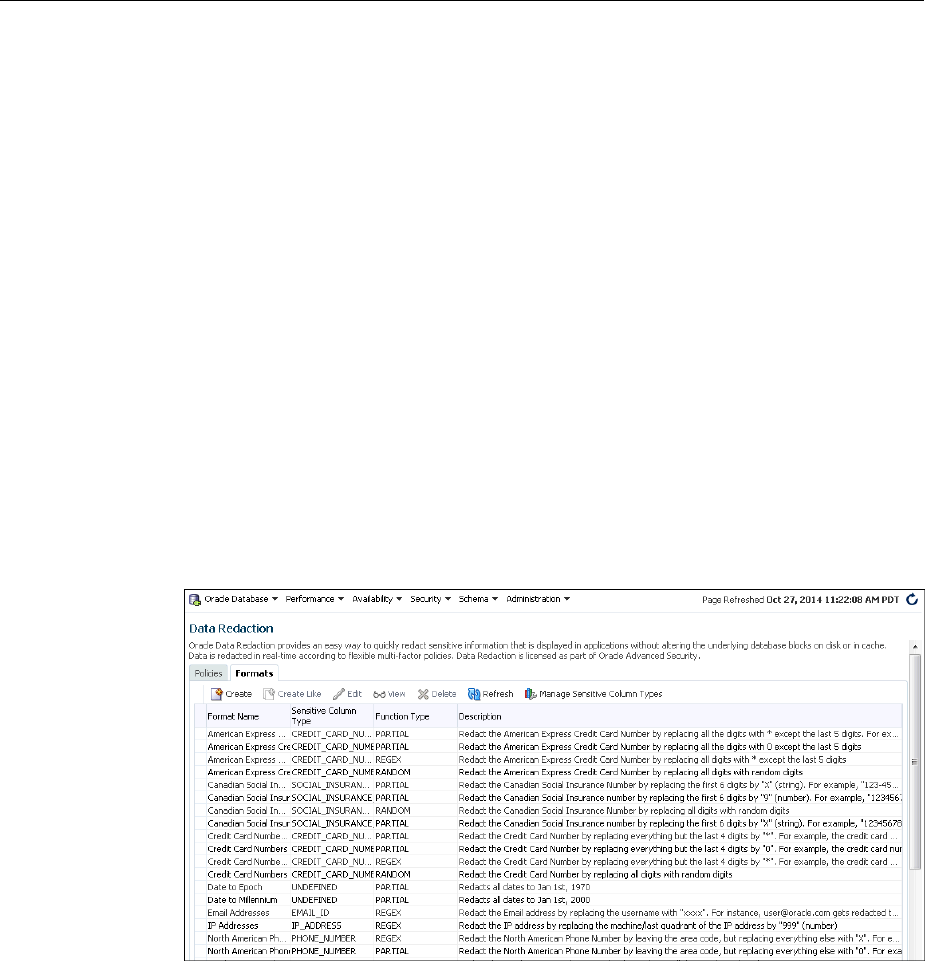Select the IP Addresses format row

[549, 925]
